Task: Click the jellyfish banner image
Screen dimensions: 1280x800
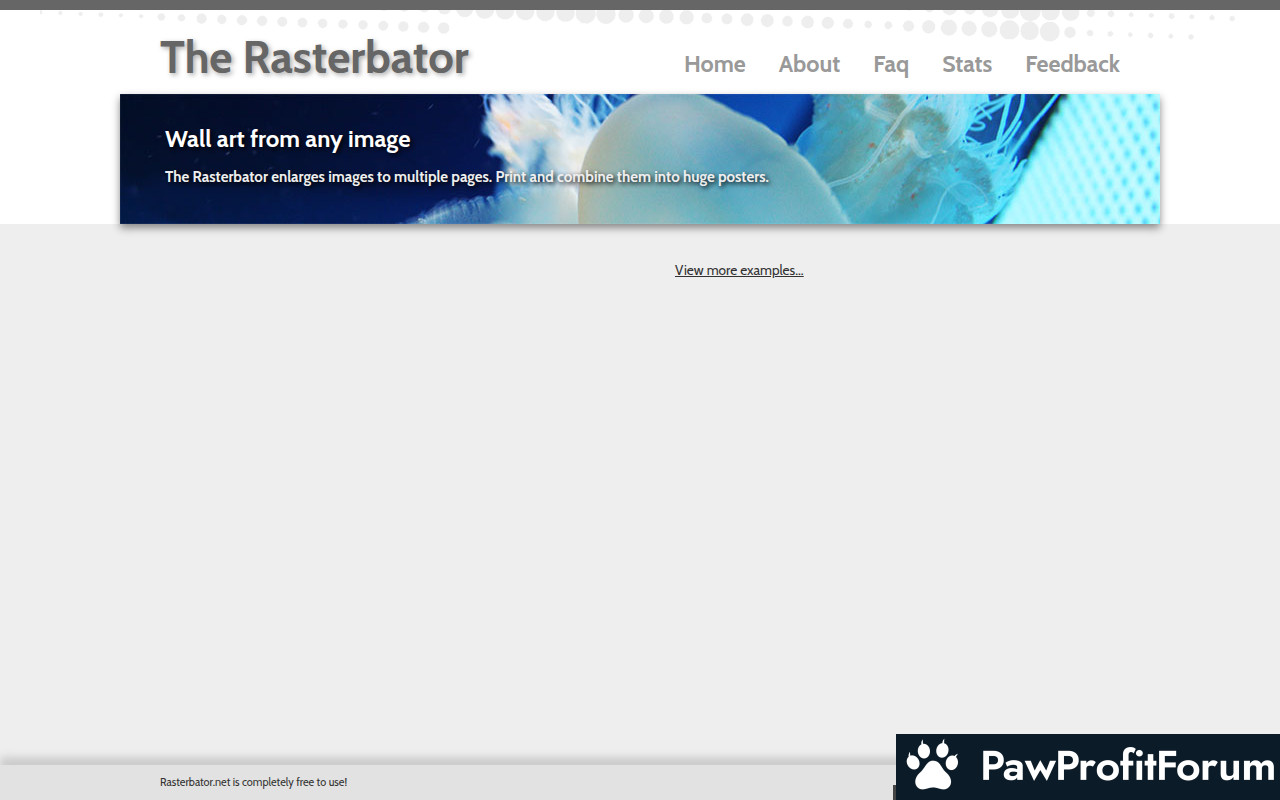Action: (x=640, y=159)
